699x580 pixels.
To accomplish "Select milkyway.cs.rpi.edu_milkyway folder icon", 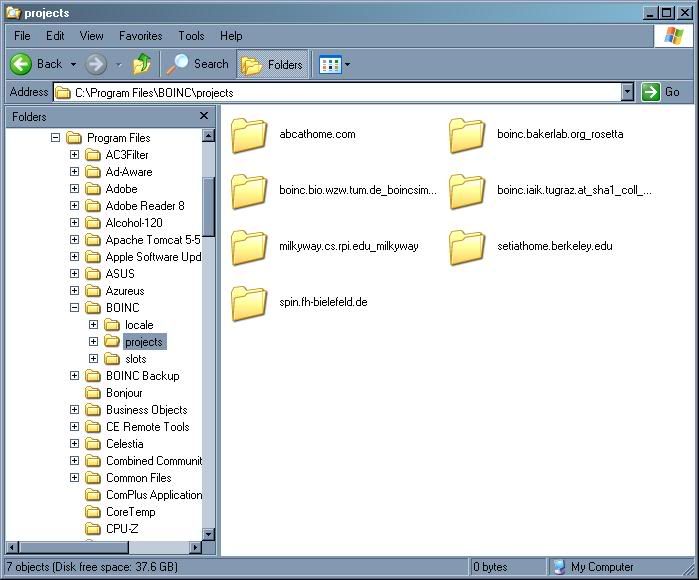I will click(x=249, y=247).
